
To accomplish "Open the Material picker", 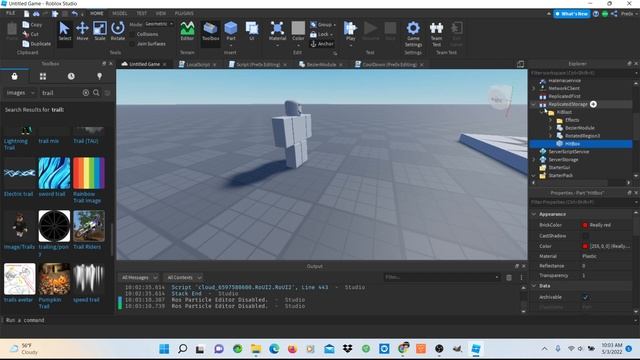I will pyautogui.click(x=277, y=31).
